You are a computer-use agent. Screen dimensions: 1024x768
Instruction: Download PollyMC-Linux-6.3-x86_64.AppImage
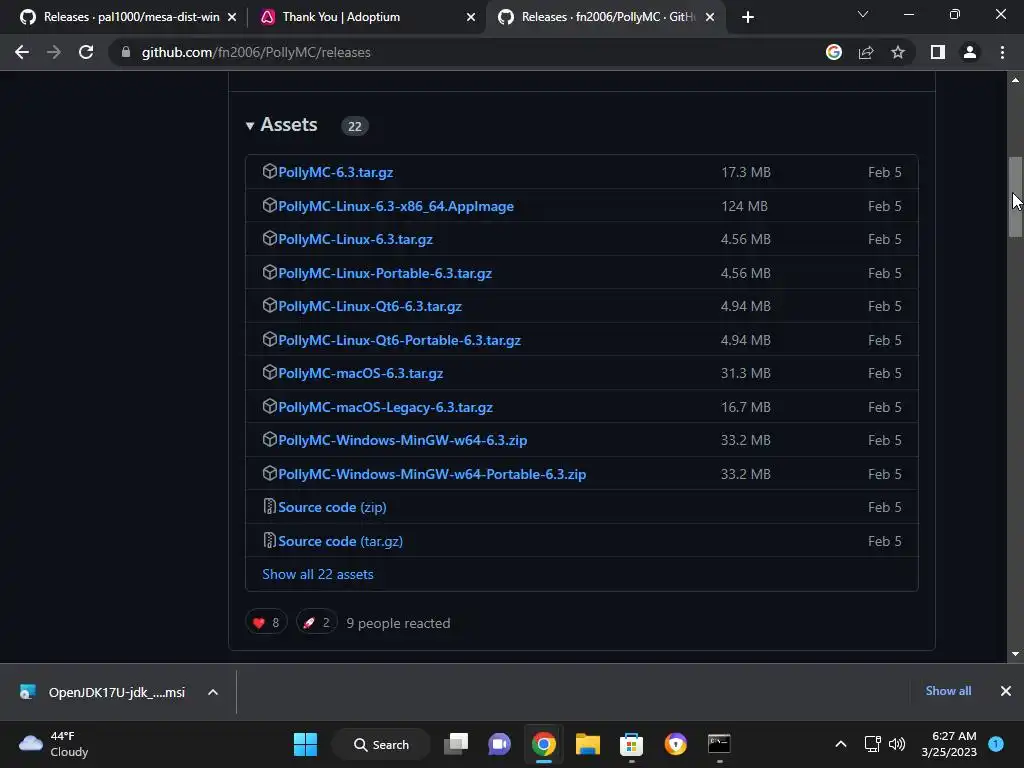(x=396, y=206)
